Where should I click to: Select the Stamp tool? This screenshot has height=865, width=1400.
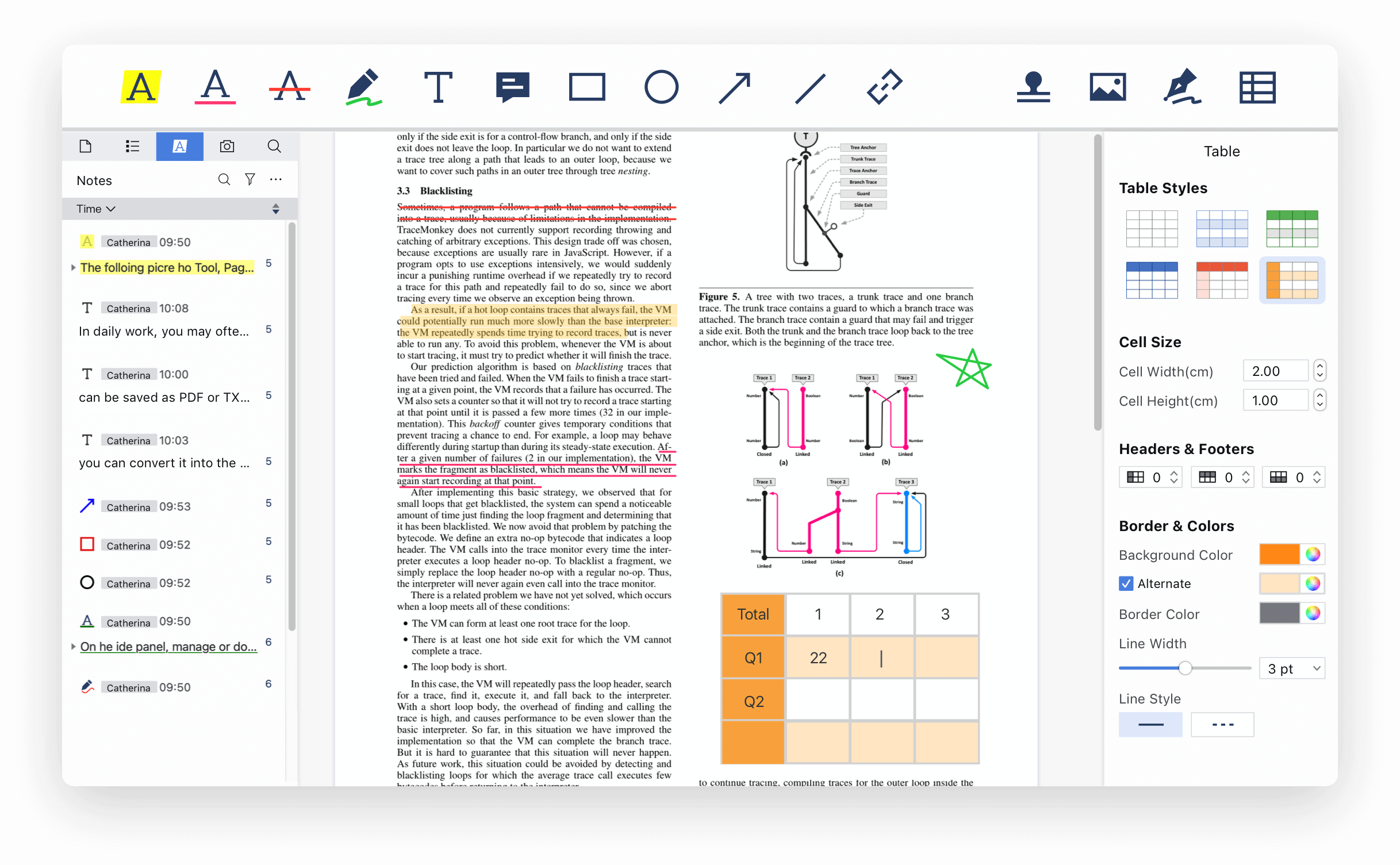pos(1033,87)
